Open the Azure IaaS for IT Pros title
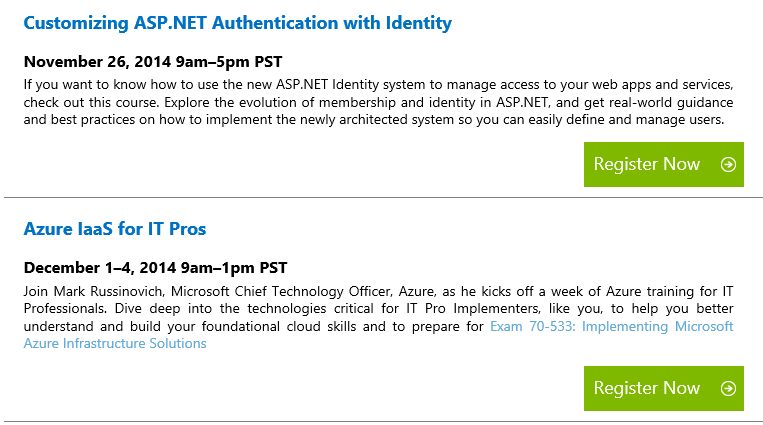This screenshot has width=763, height=425. pos(115,229)
